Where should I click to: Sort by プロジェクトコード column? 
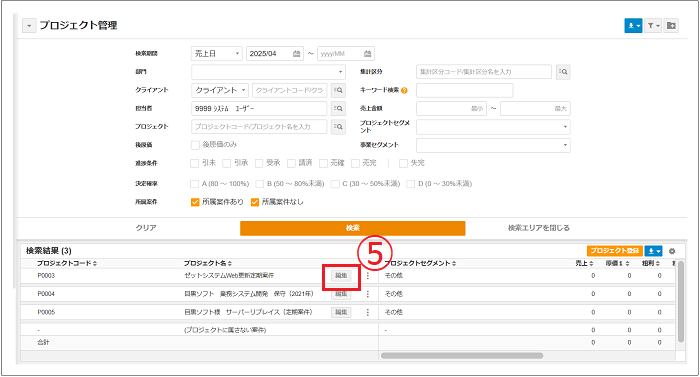tap(67, 264)
